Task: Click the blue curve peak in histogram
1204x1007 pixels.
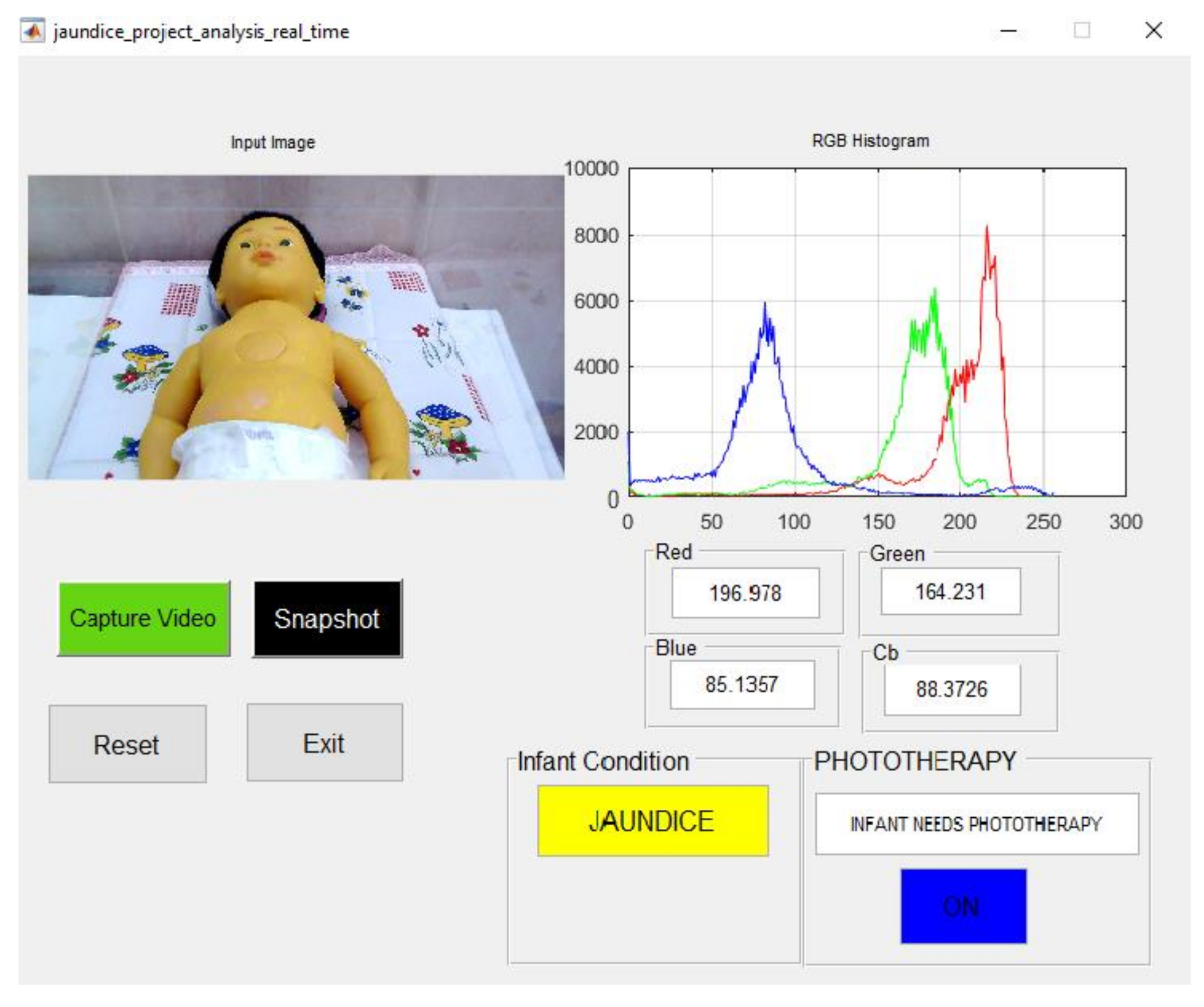Action: point(765,306)
